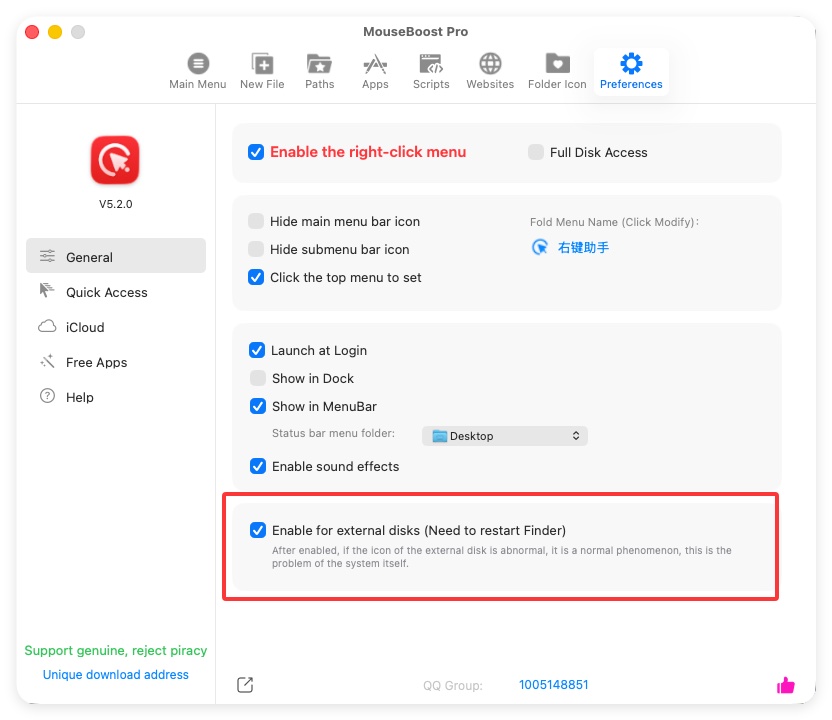This screenshot has width=832, height=720.
Task: Click the fold menu name 右键助手
Action: click(583, 247)
